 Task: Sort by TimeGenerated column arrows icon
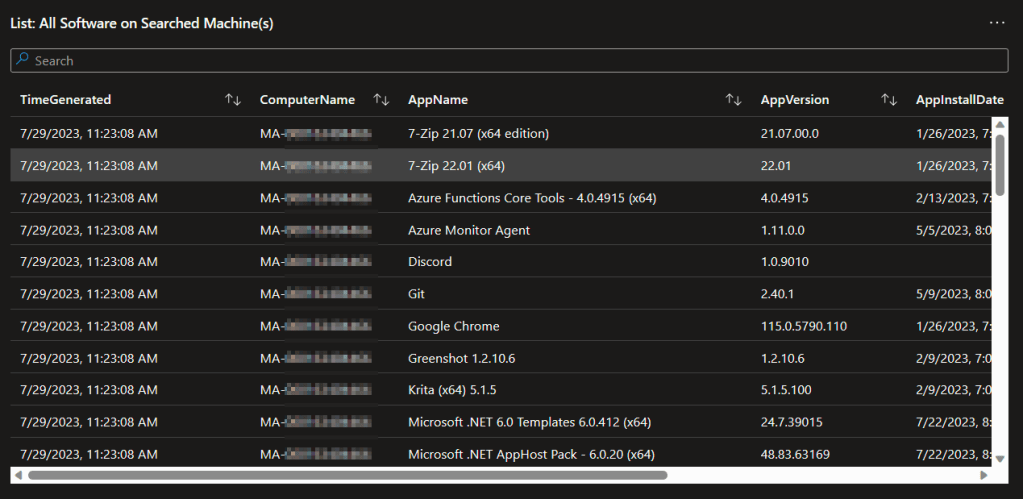point(233,100)
